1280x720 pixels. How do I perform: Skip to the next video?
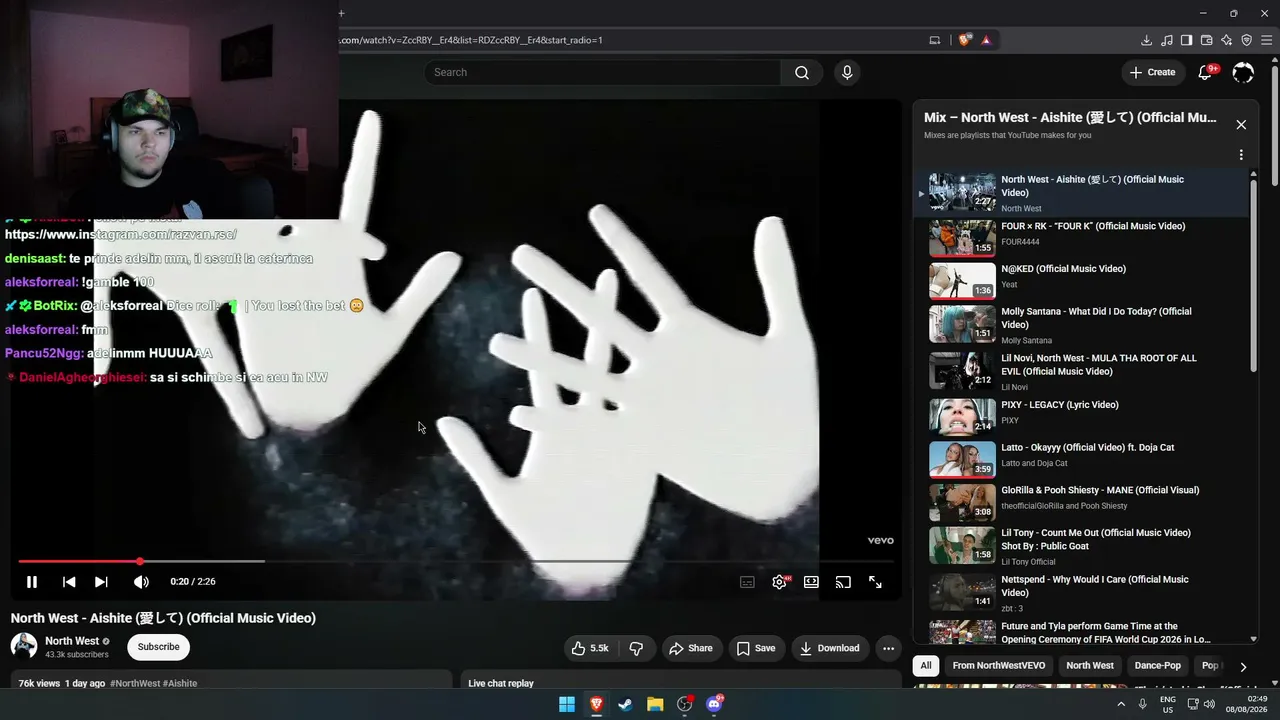tap(101, 582)
